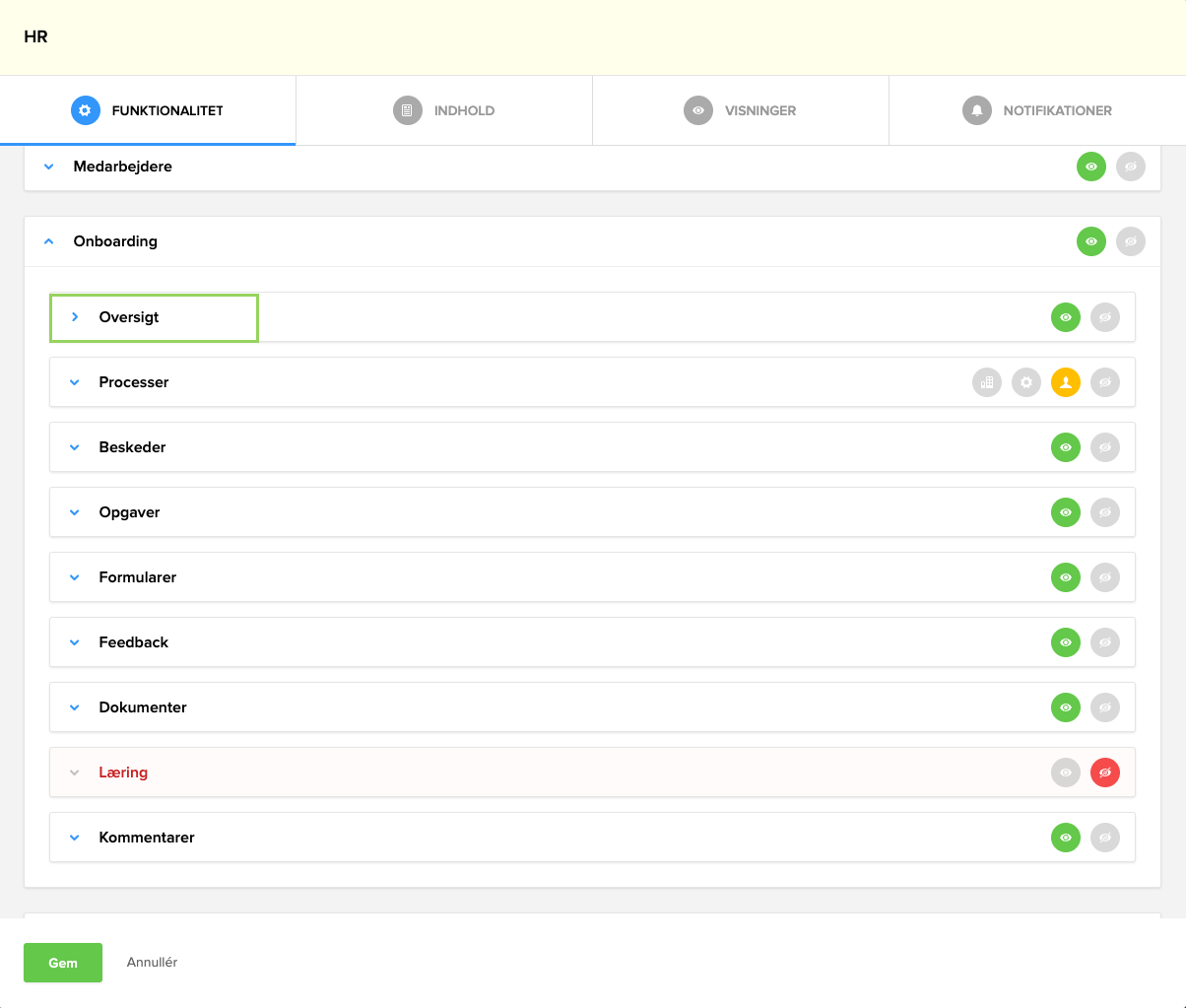The width and height of the screenshot is (1186, 1008).
Task: Click the Visninger eye icon
Action: (698, 109)
